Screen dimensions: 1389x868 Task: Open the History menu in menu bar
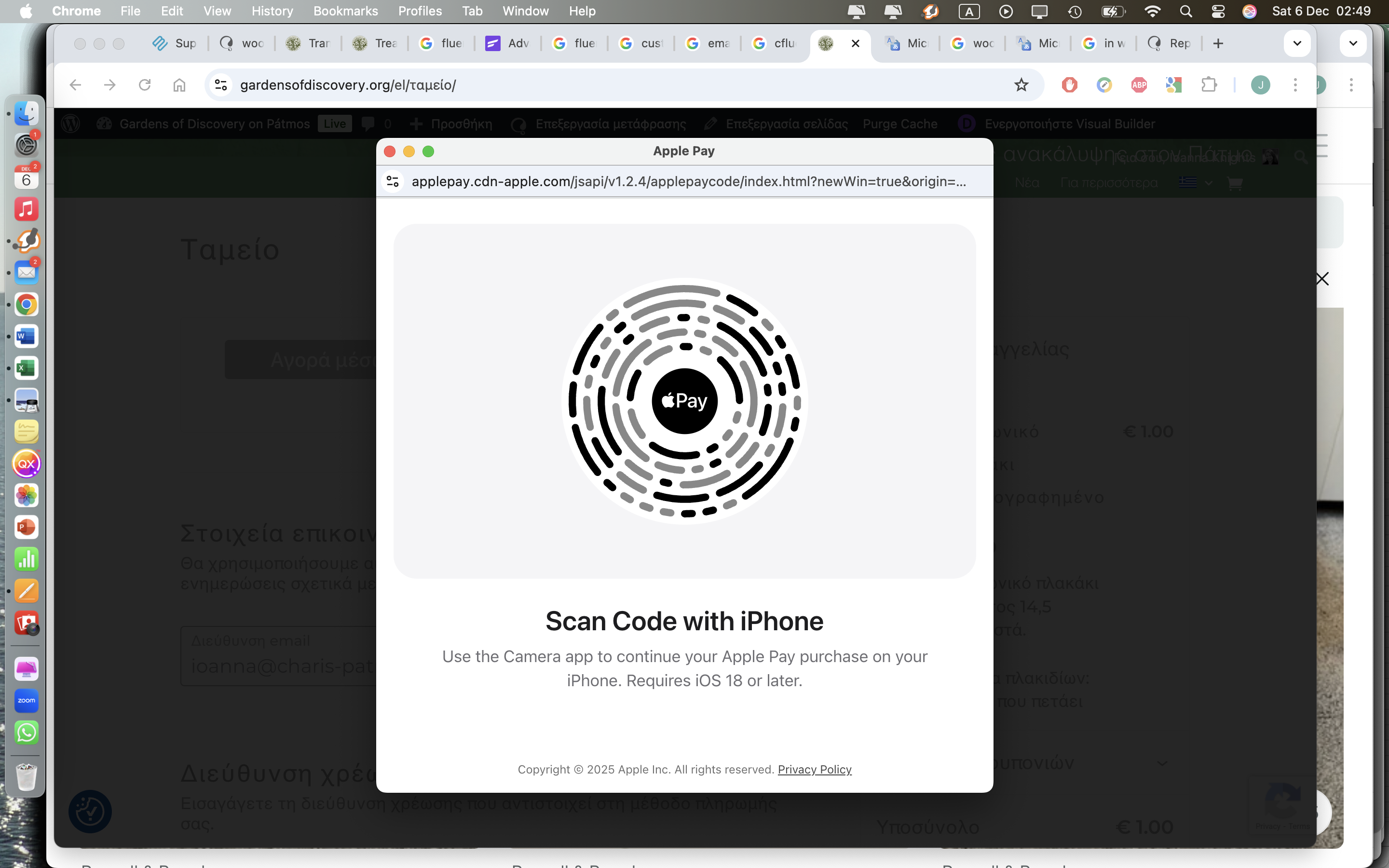point(272,11)
